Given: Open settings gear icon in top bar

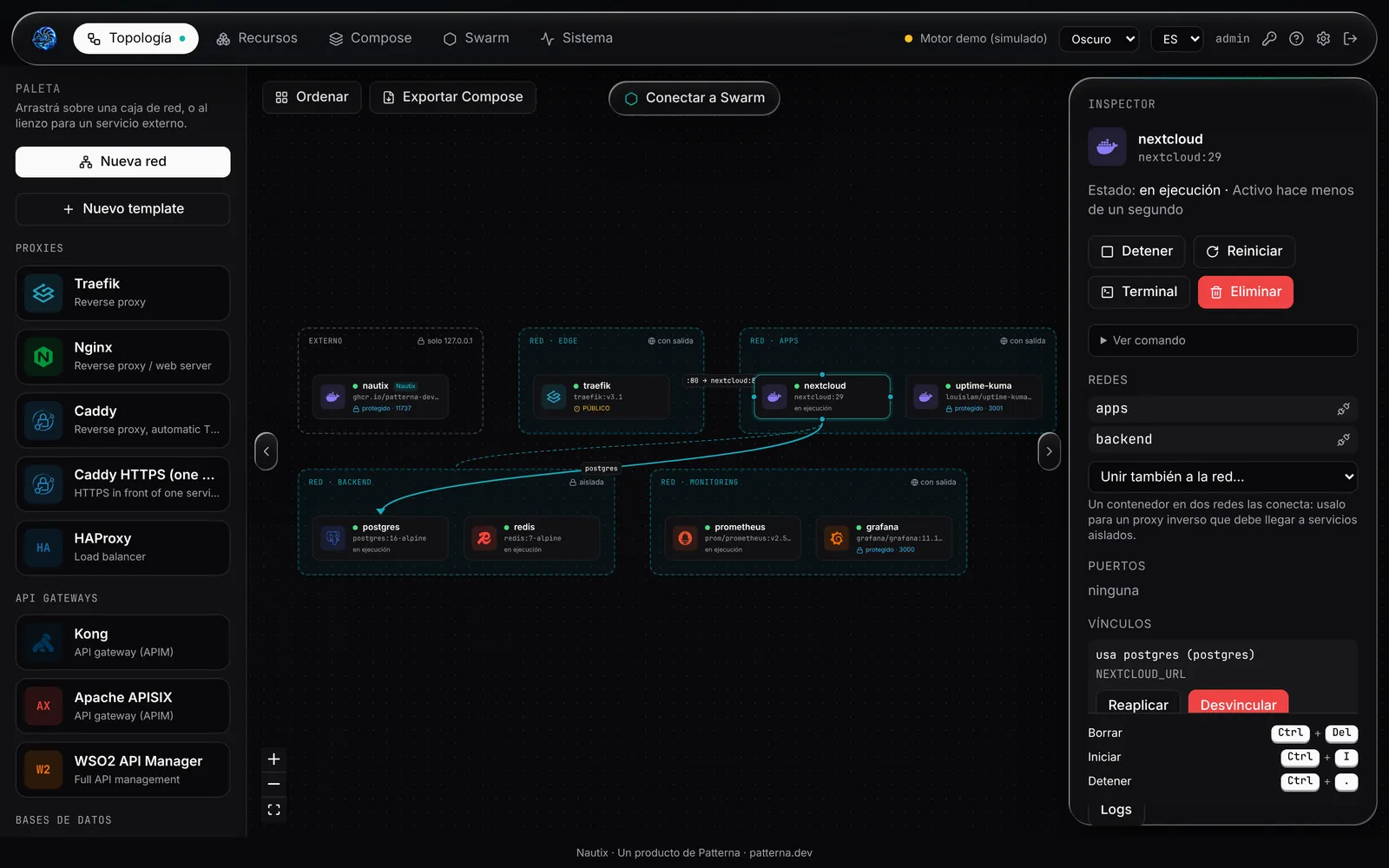Looking at the screenshot, I should coord(1323,38).
